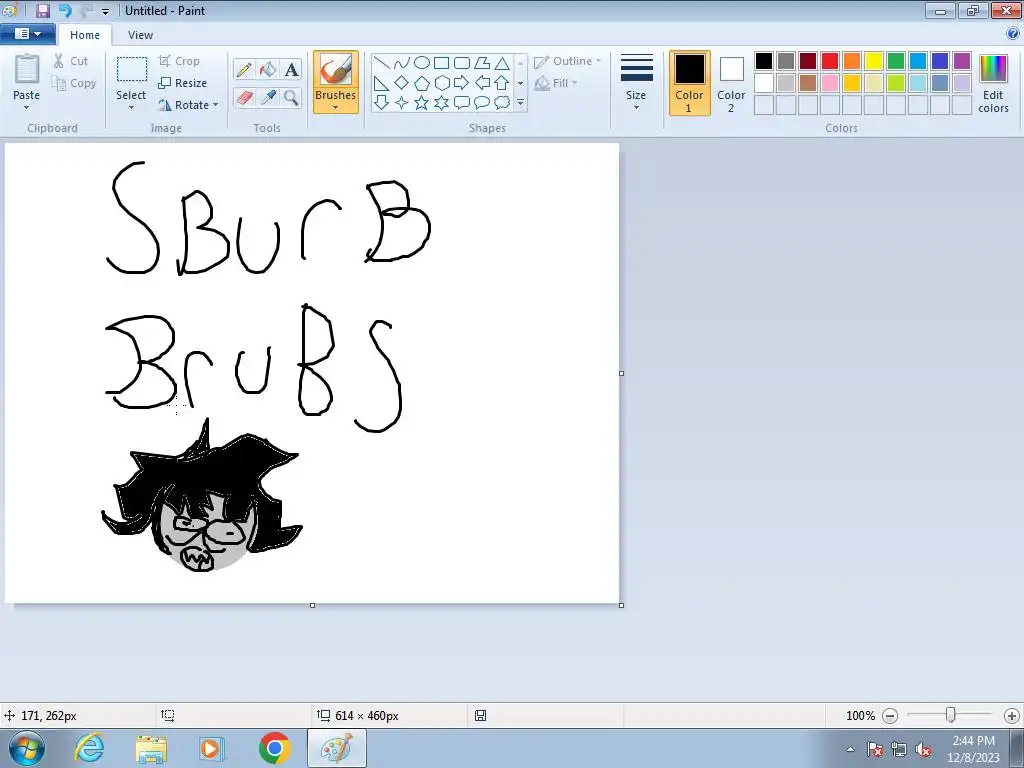The image size is (1024, 768).
Task: Expand the Paste dropdown arrow
Action: tap(27, 108)
